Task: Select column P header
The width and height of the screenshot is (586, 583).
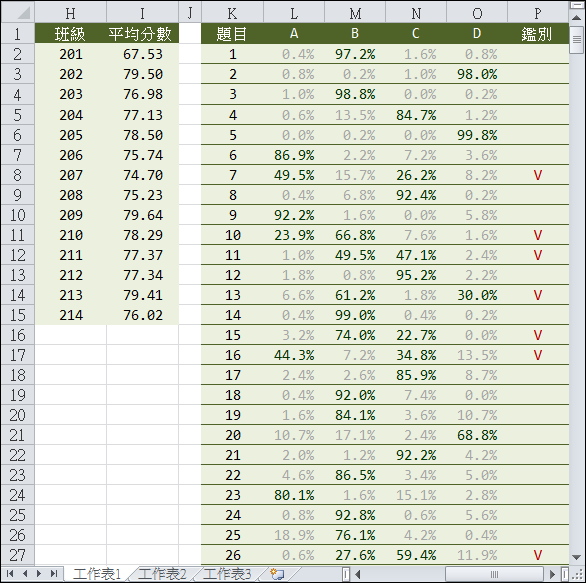Action: click(x=538, y=13)
